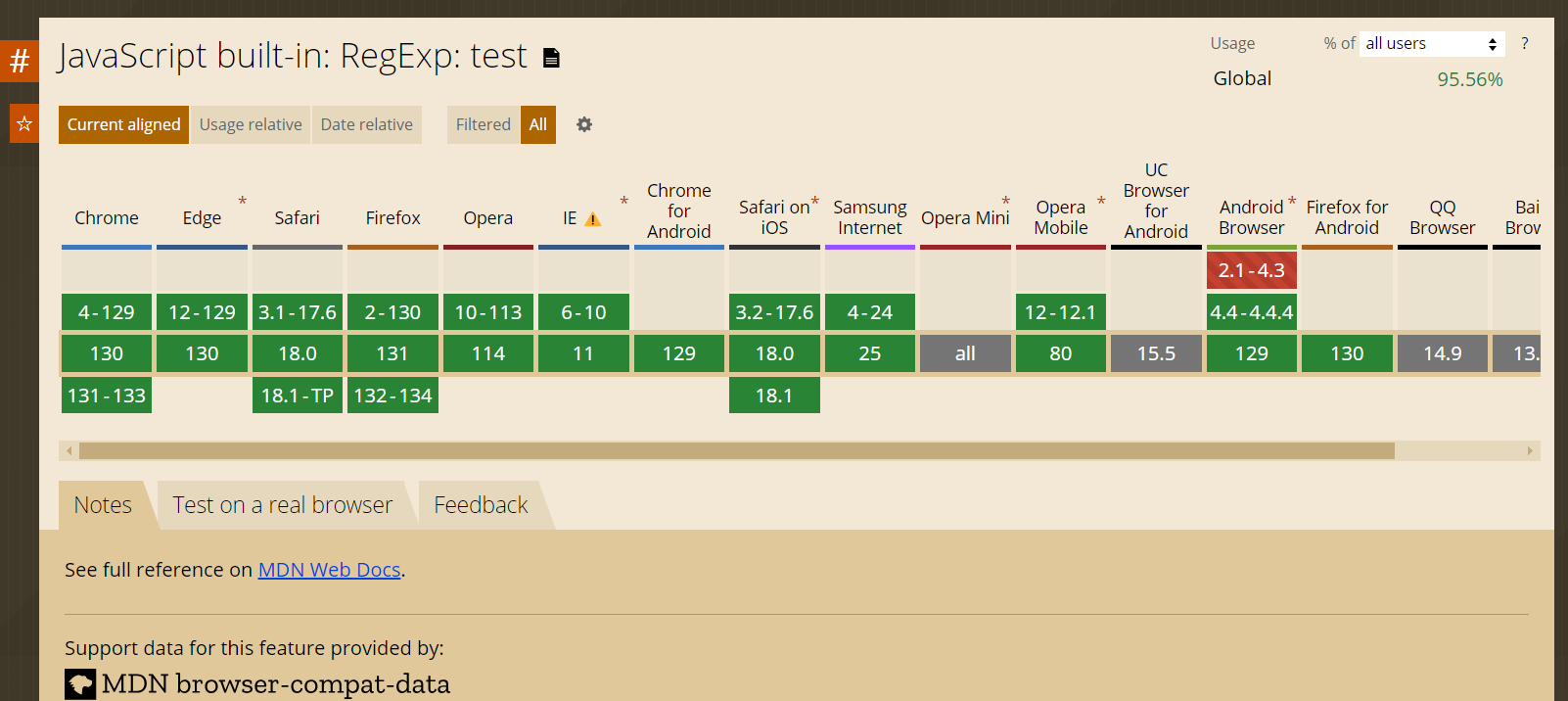Click Safari 18.1-TP cell
1568x701 pixels.
(x=298, y=396)
